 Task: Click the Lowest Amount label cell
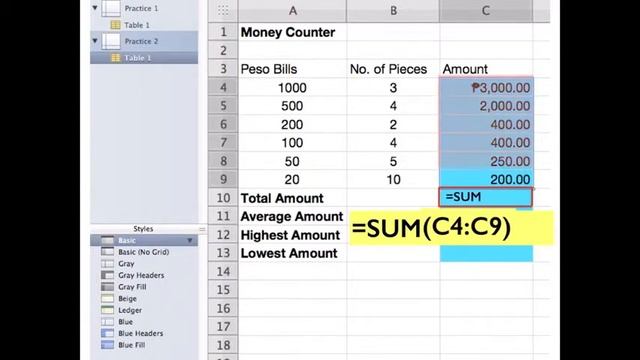(x=292, y=253)
